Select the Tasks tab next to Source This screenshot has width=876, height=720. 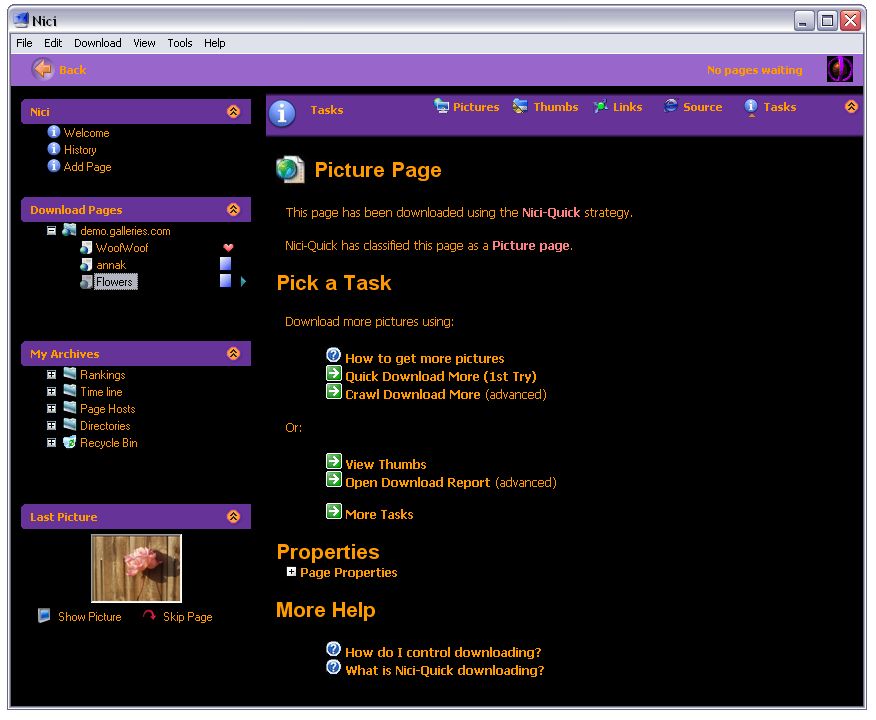pyautogui.click(x=770, y=106)
